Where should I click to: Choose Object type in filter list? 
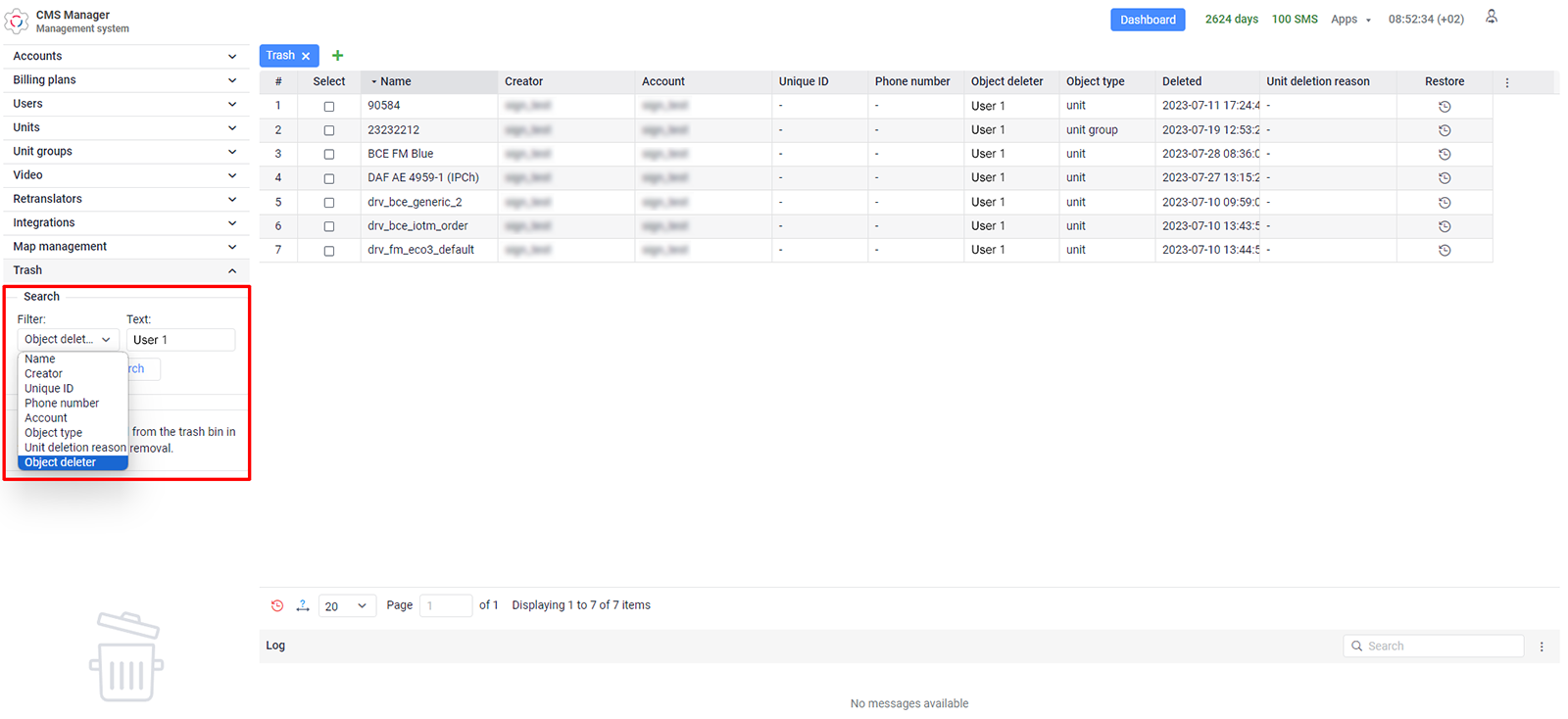(73, 433)
